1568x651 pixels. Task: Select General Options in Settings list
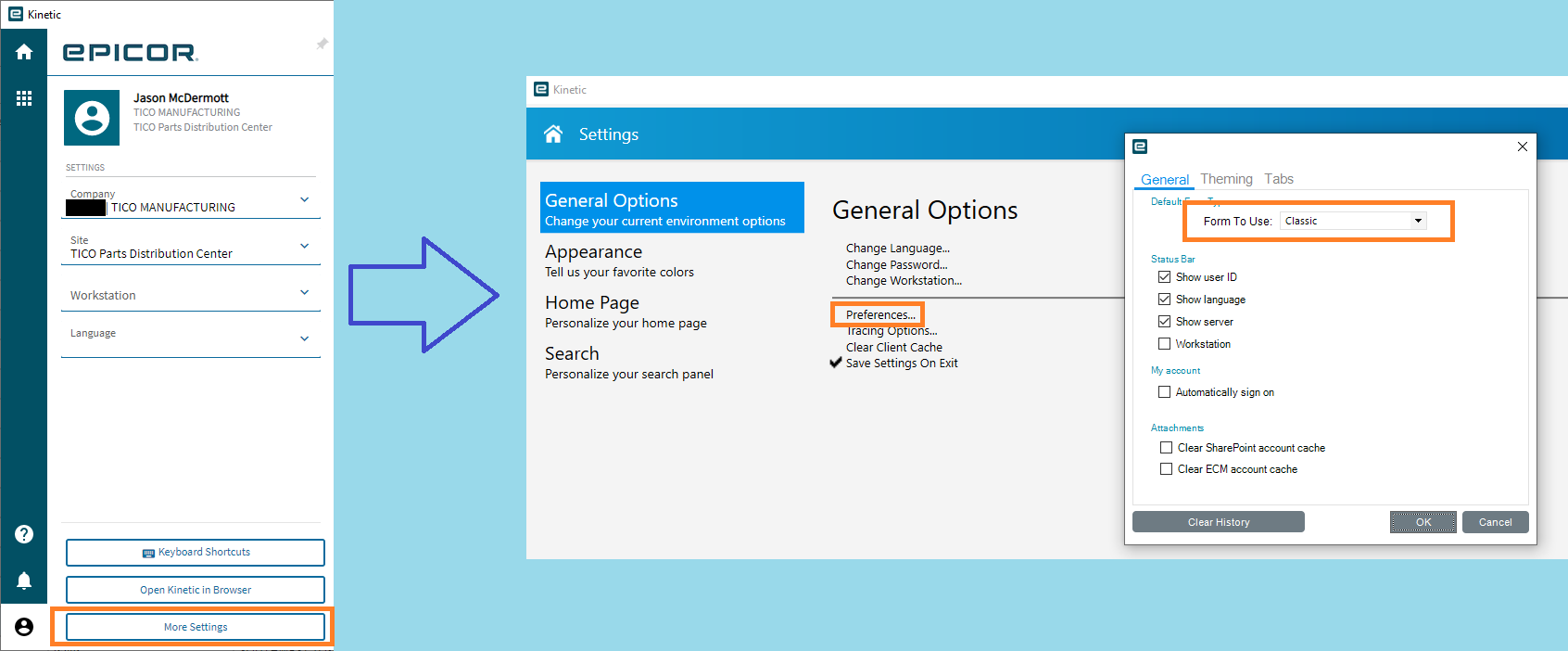[x=672, y=208]
